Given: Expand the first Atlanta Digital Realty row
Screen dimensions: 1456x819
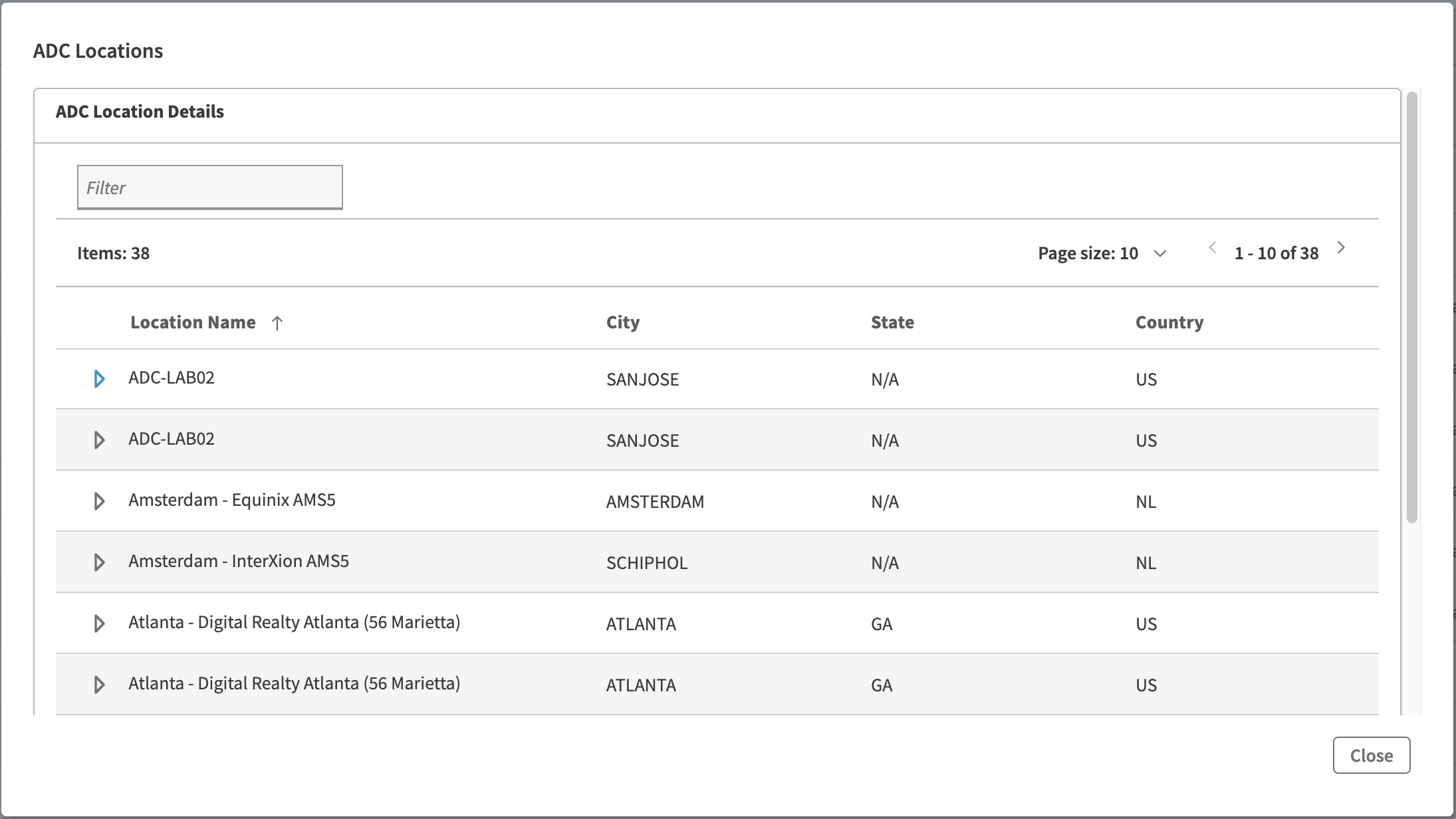Looking at the screenshot, I should (99, 624).
